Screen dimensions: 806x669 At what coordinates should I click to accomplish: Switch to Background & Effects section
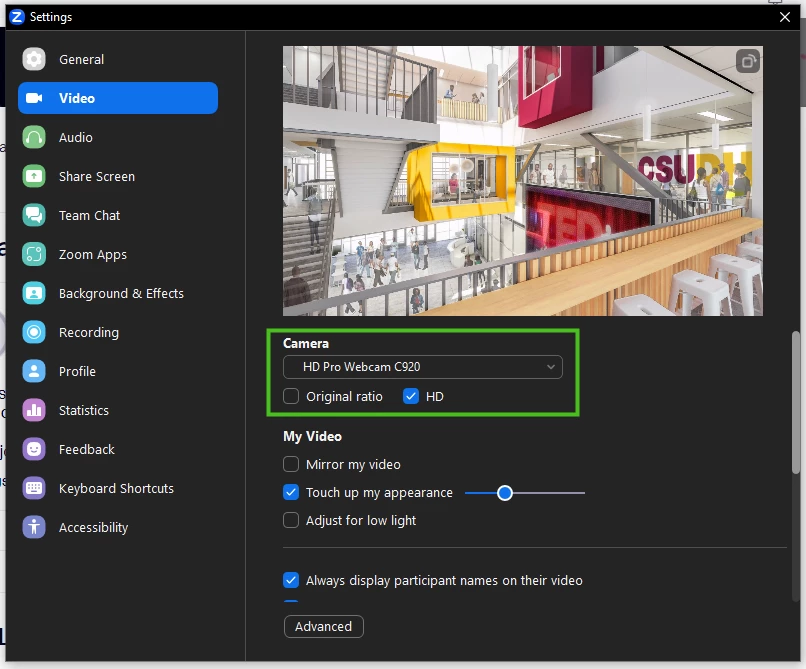118,293
